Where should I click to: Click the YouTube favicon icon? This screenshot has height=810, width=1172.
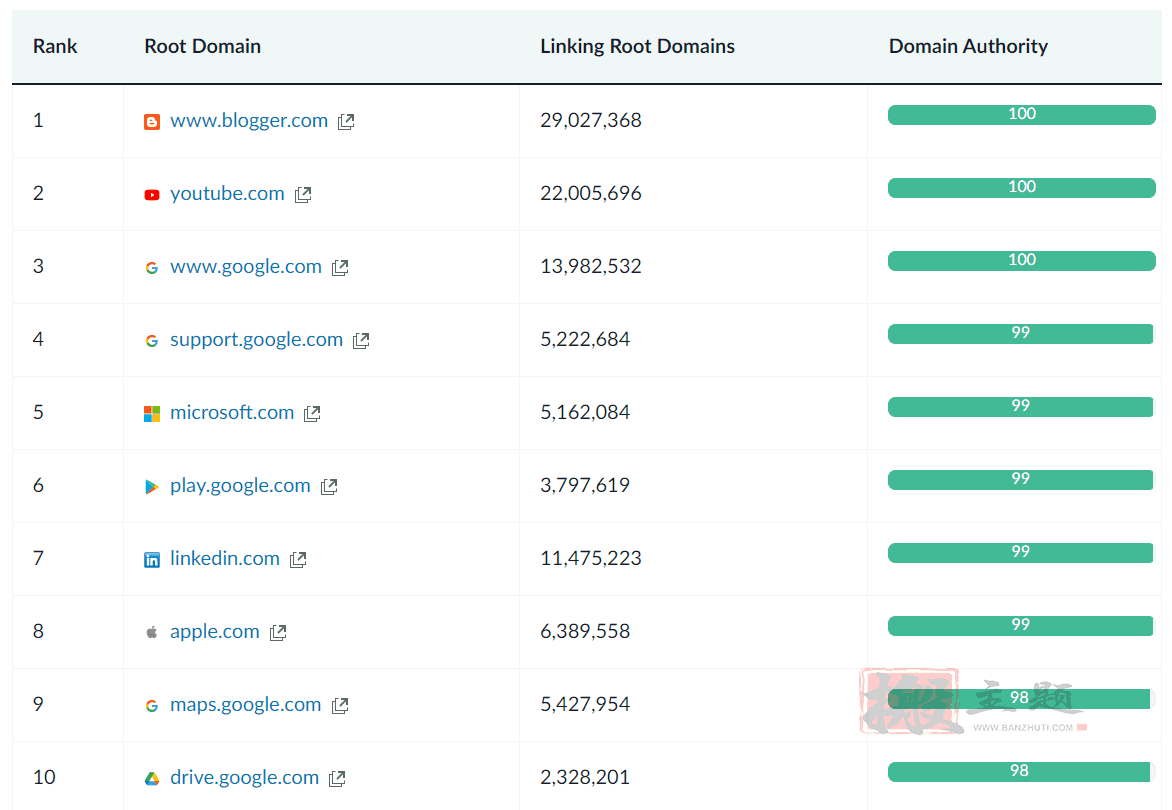pos(152,195)
